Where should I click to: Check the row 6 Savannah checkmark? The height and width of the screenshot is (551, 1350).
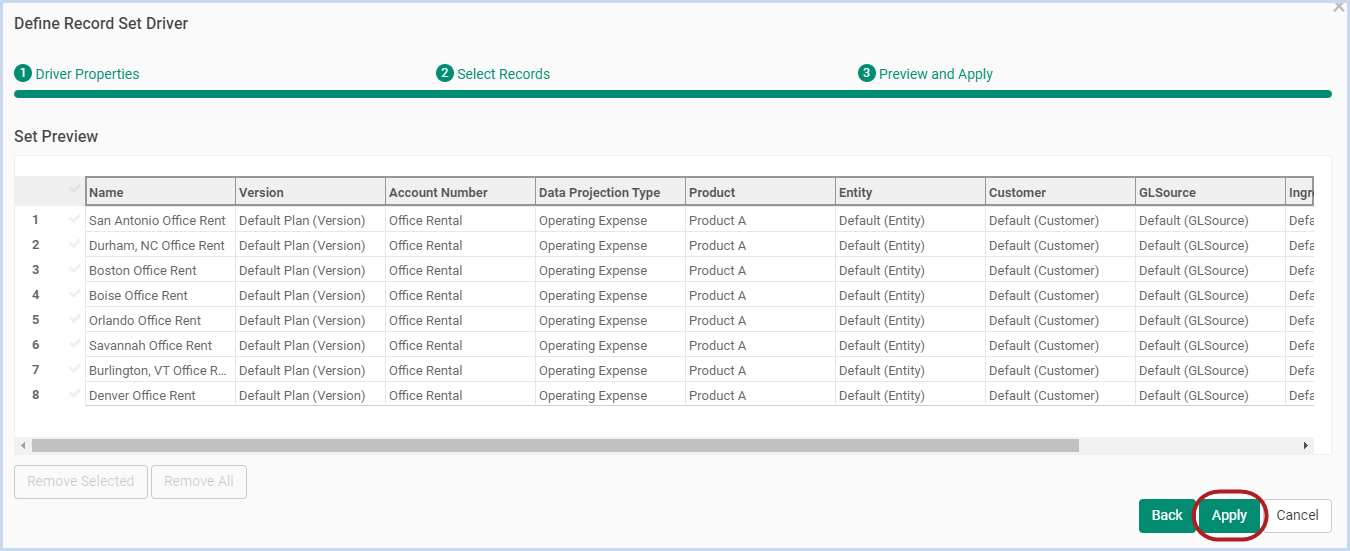pyautogui.click(x=74, y=344)
